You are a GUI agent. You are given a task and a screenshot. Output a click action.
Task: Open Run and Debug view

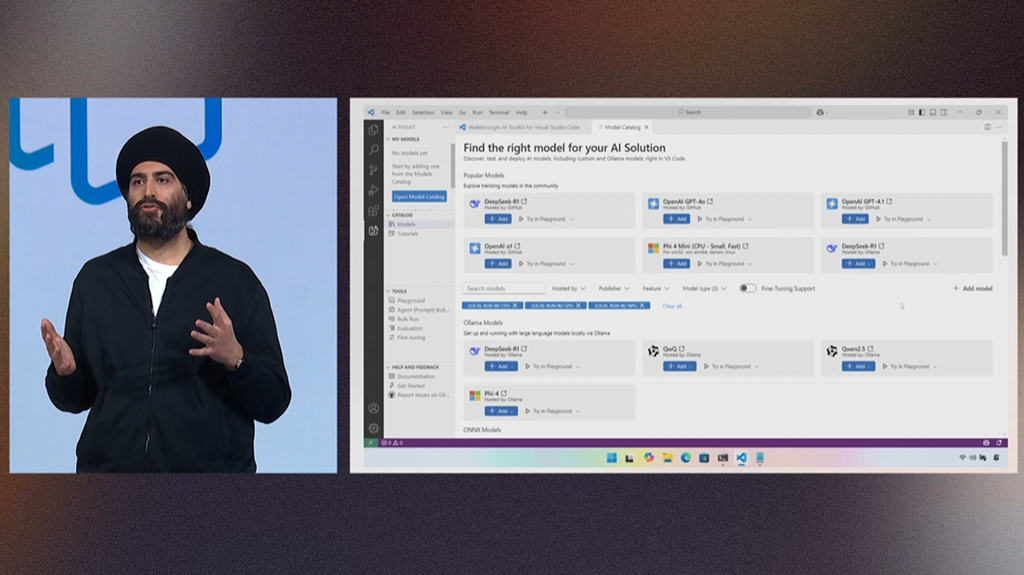[374, 190]
